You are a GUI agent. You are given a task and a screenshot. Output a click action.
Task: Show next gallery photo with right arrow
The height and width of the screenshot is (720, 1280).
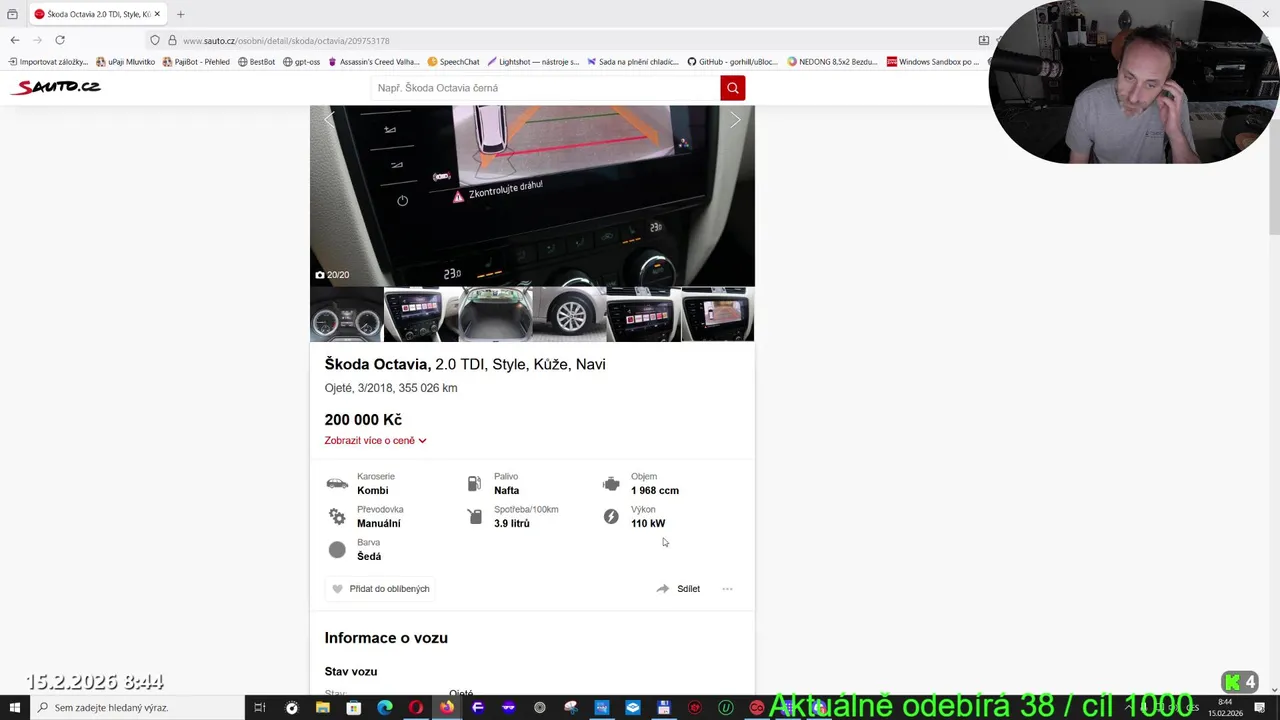coord(735,120)
